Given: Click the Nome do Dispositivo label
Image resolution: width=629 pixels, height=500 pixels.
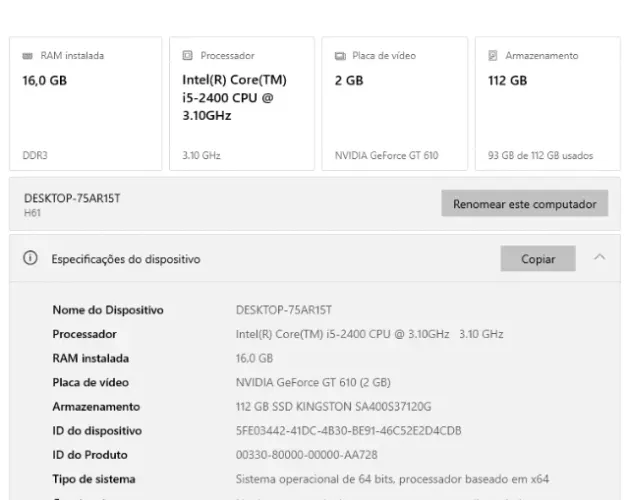Looking at the screenshot, I should (x=108, y=310).
